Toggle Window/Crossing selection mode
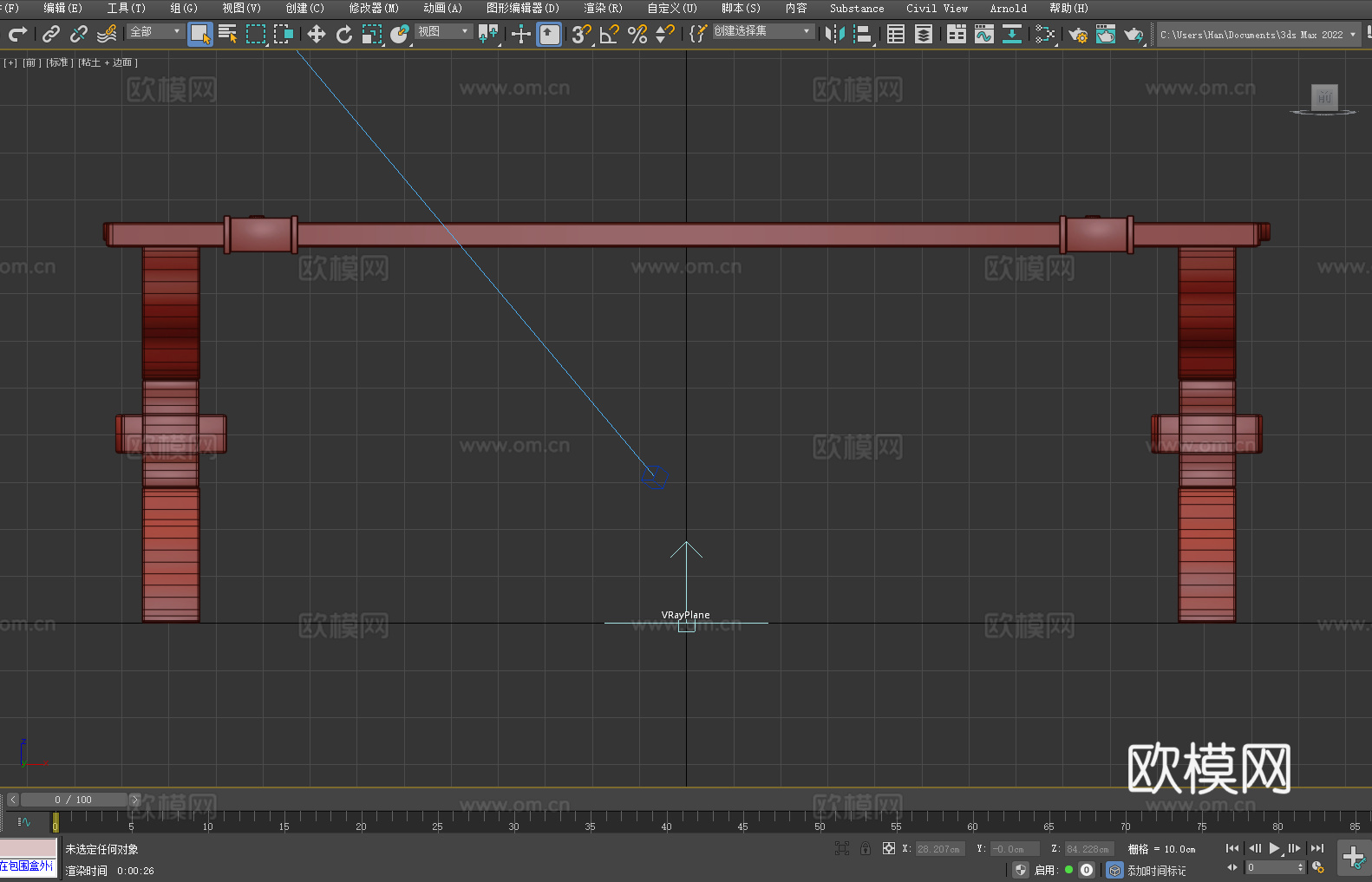The image size is (1372, 882). [284, 34]
